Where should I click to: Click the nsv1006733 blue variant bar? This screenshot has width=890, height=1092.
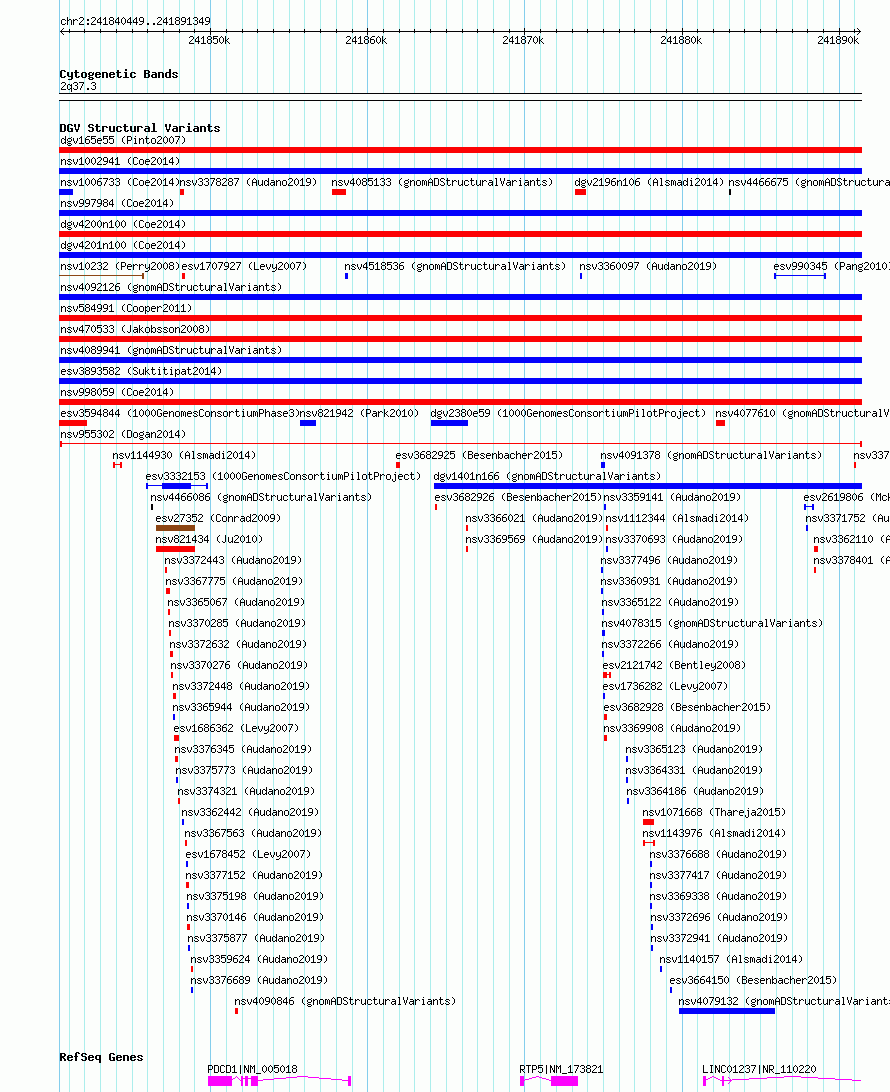66,192
